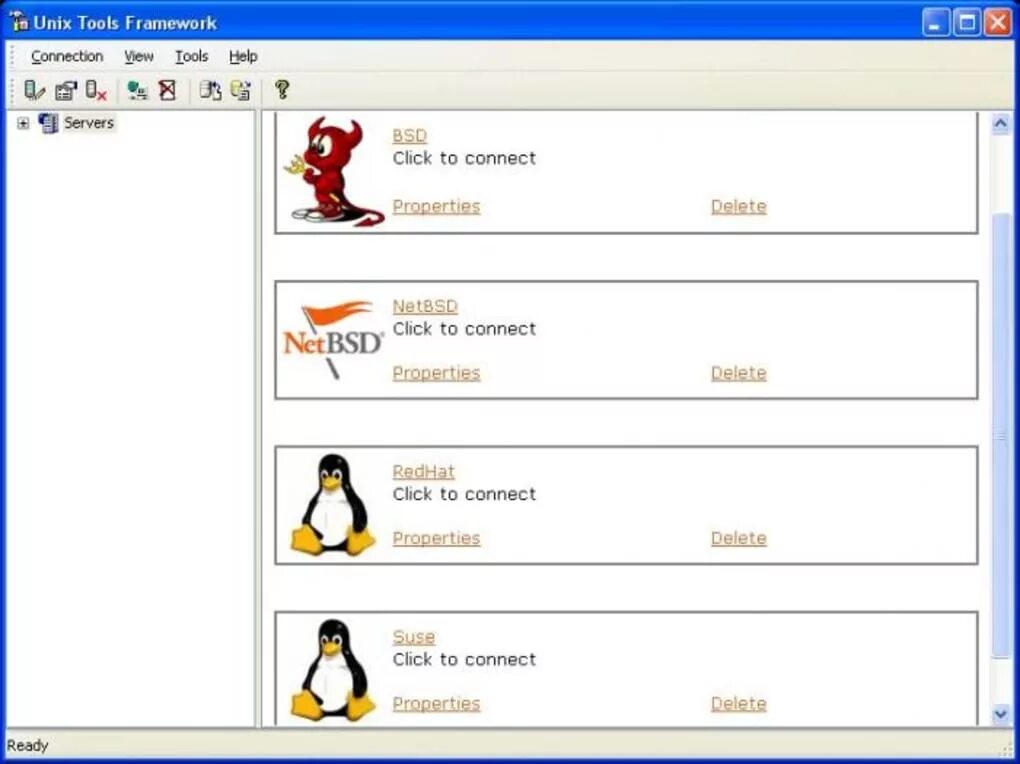Viewport: 1020px width, 764px height.
Task: Connect to the Suse server link
Action: coord(414,636)
